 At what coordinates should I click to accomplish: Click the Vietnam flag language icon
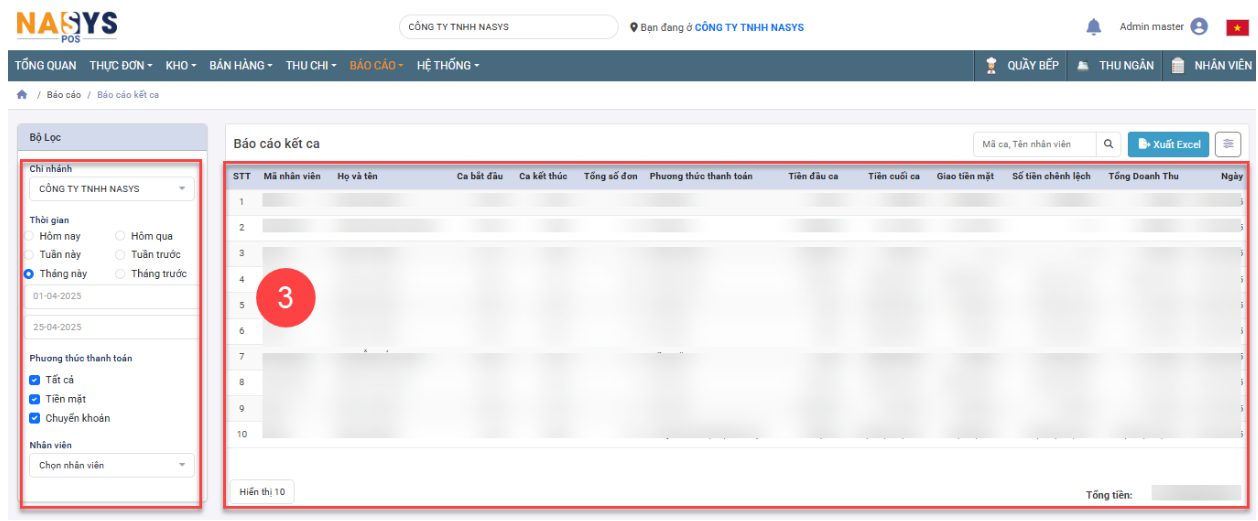pos(1237,27)
